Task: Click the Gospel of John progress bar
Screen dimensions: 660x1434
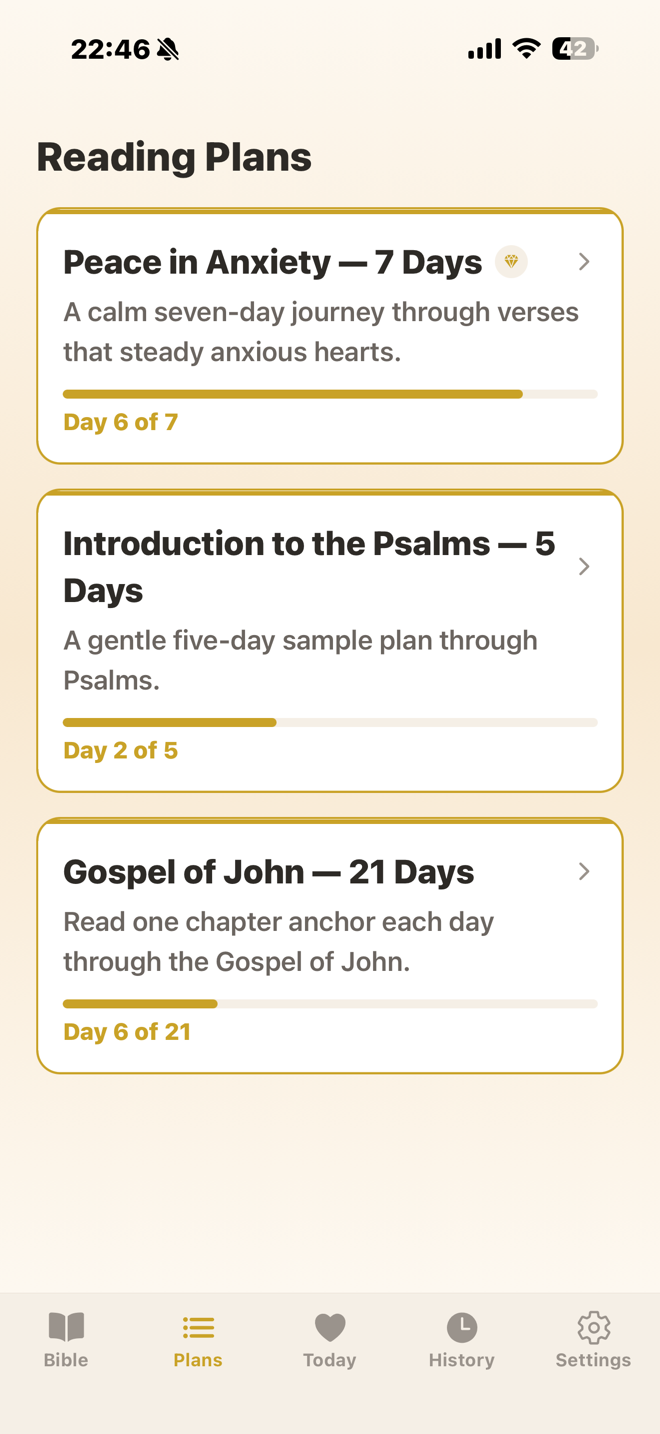Action: (x=330, y=1003)
